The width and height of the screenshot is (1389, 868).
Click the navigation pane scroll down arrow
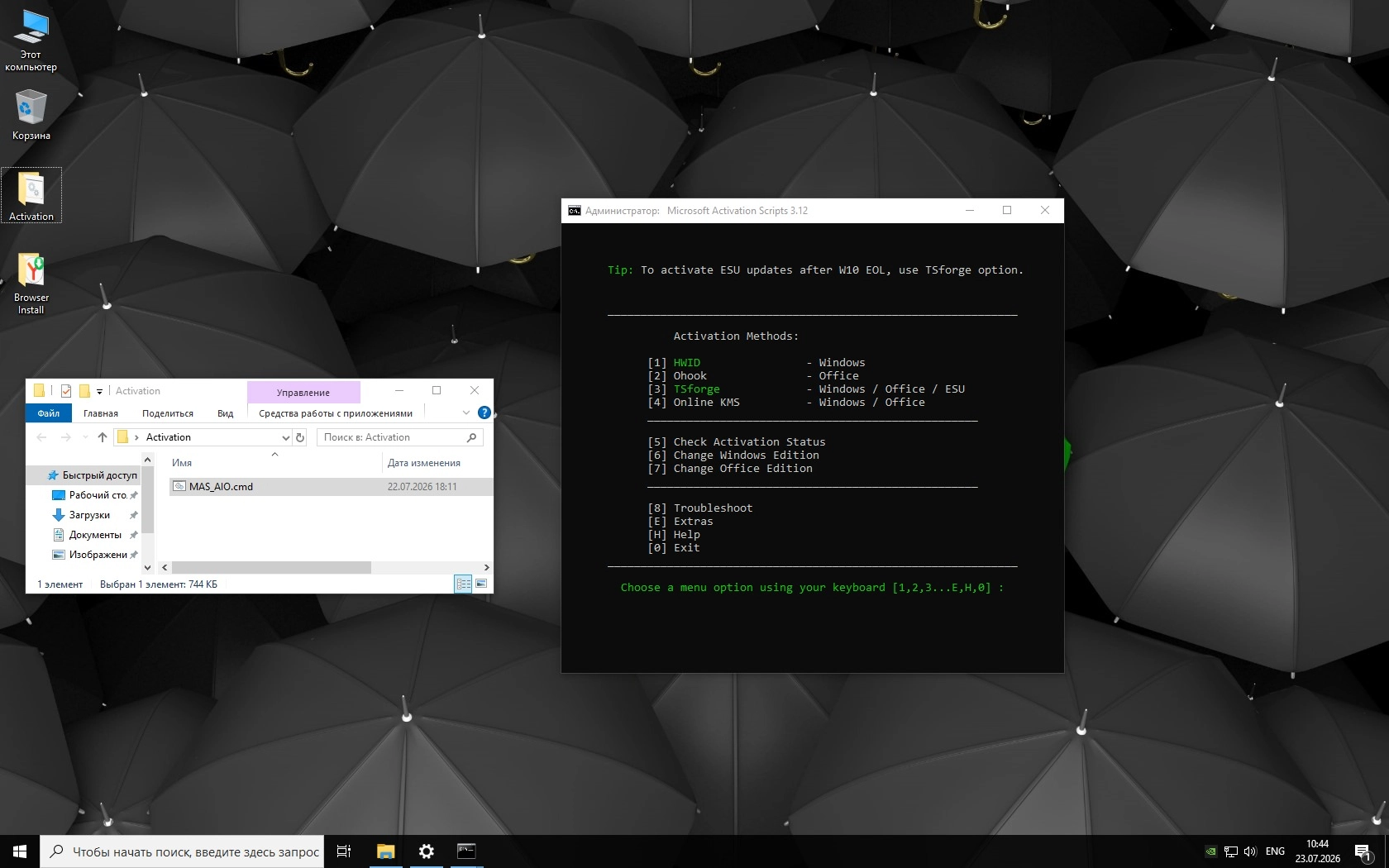point(148,568)
